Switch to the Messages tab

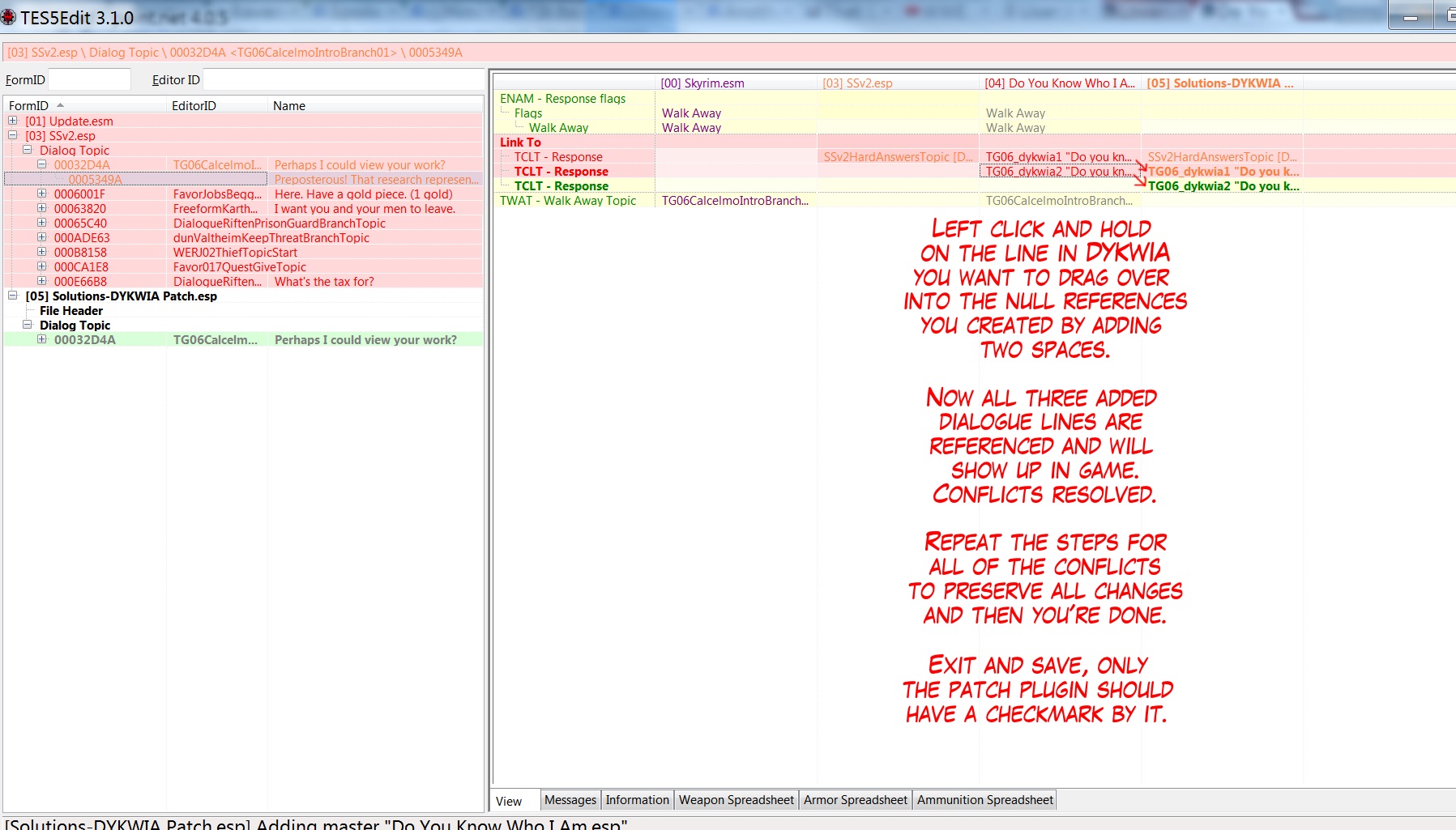click(570, 800)
